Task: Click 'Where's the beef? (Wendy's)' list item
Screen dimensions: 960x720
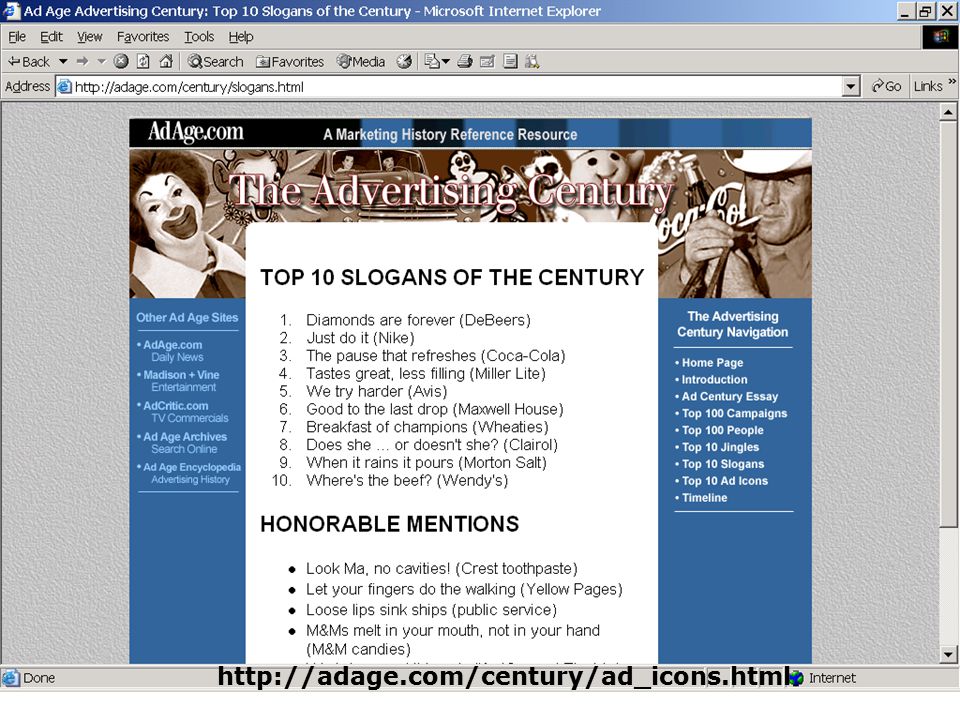Action: click(x=407, y=481)
